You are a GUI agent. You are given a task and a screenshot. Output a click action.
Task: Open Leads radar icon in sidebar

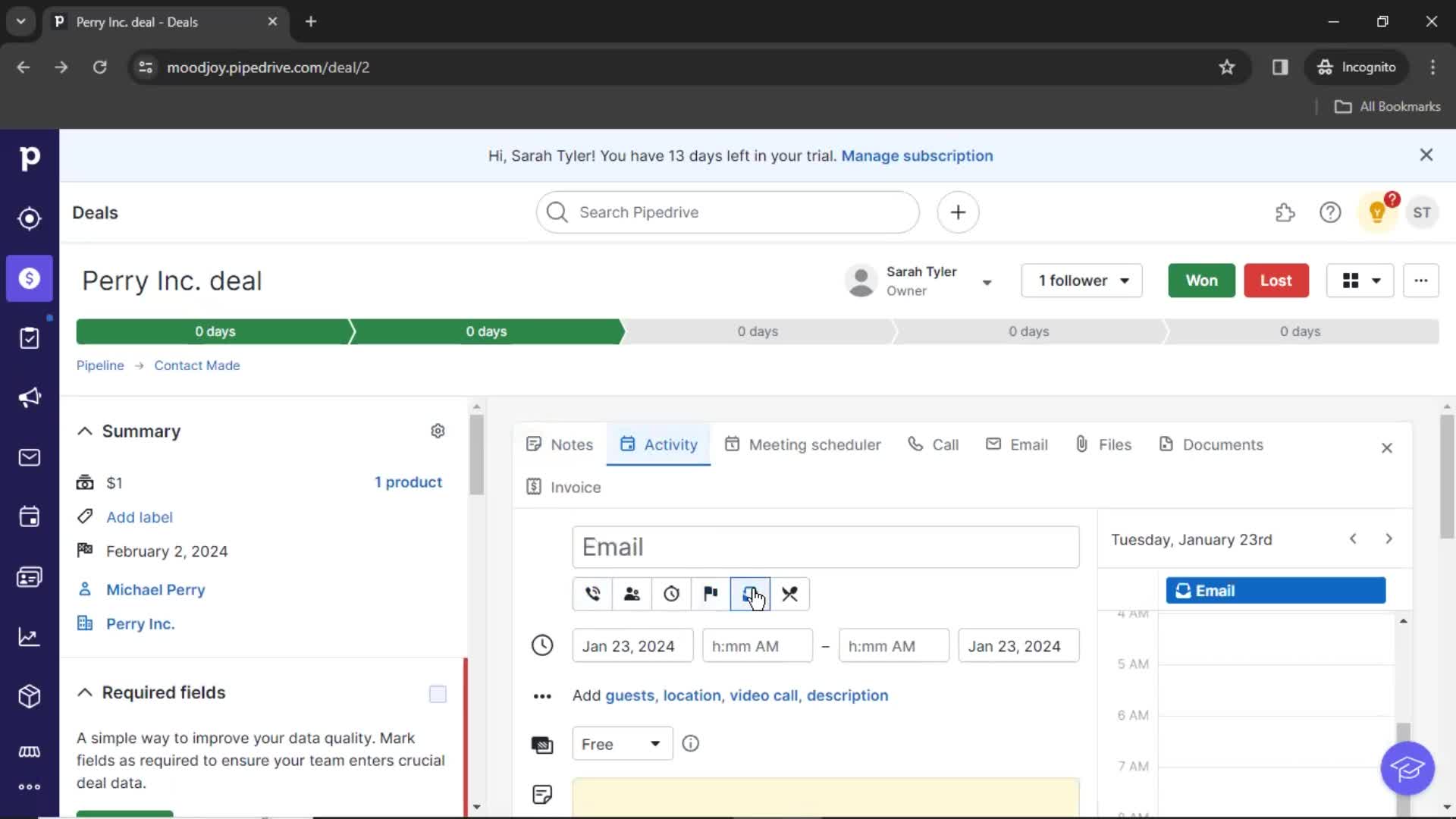(x=30, y=218)
